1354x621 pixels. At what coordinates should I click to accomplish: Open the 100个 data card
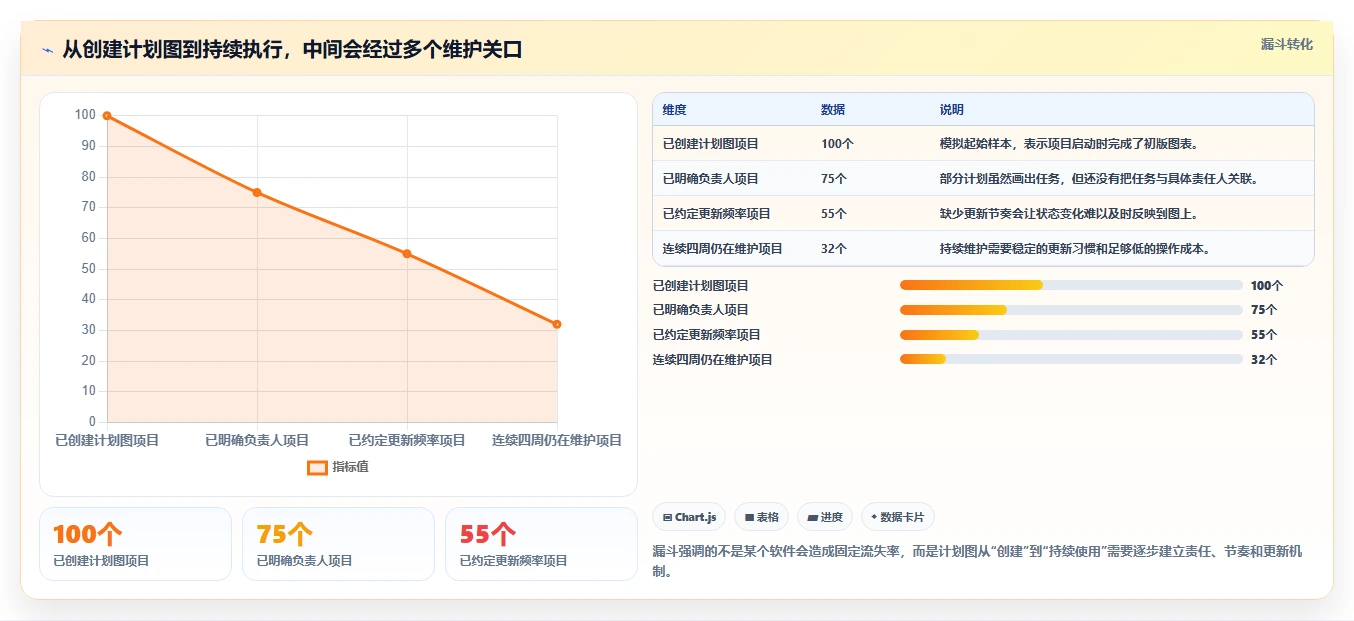click(135, 544)
